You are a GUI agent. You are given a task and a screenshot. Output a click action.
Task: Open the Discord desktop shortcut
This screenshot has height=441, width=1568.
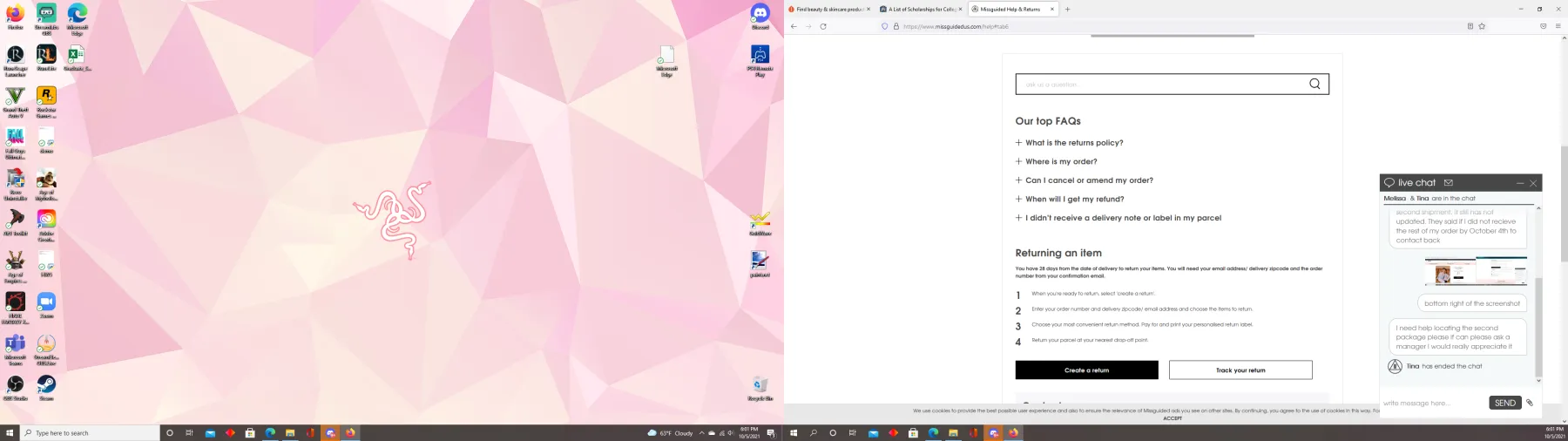point(760,17)
